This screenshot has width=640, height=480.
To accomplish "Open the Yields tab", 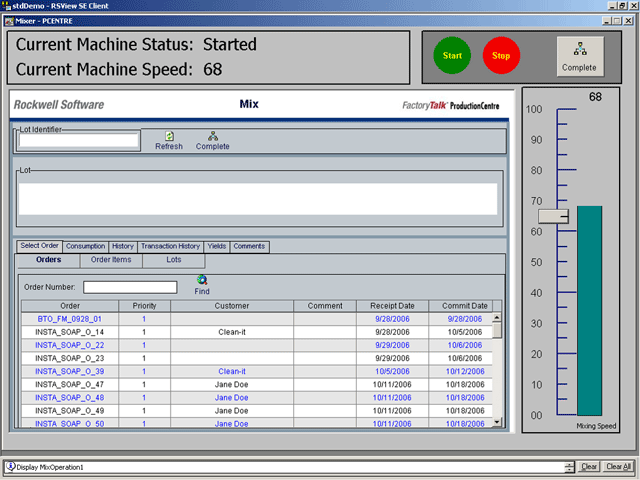I will tap(216, 247).
